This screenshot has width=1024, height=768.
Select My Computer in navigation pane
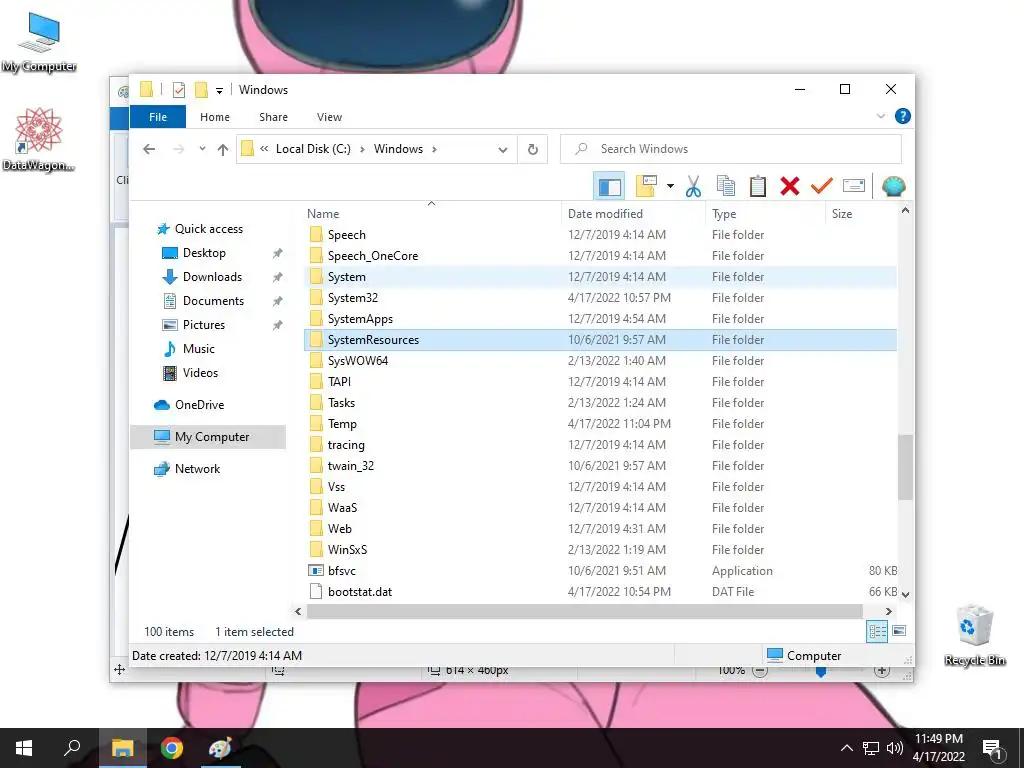[x=208, y=437]
